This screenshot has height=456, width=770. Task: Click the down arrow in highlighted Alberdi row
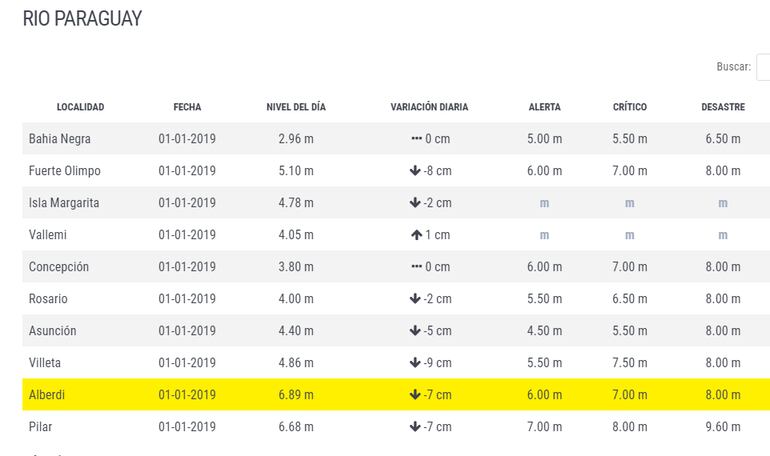coord(415,395)
